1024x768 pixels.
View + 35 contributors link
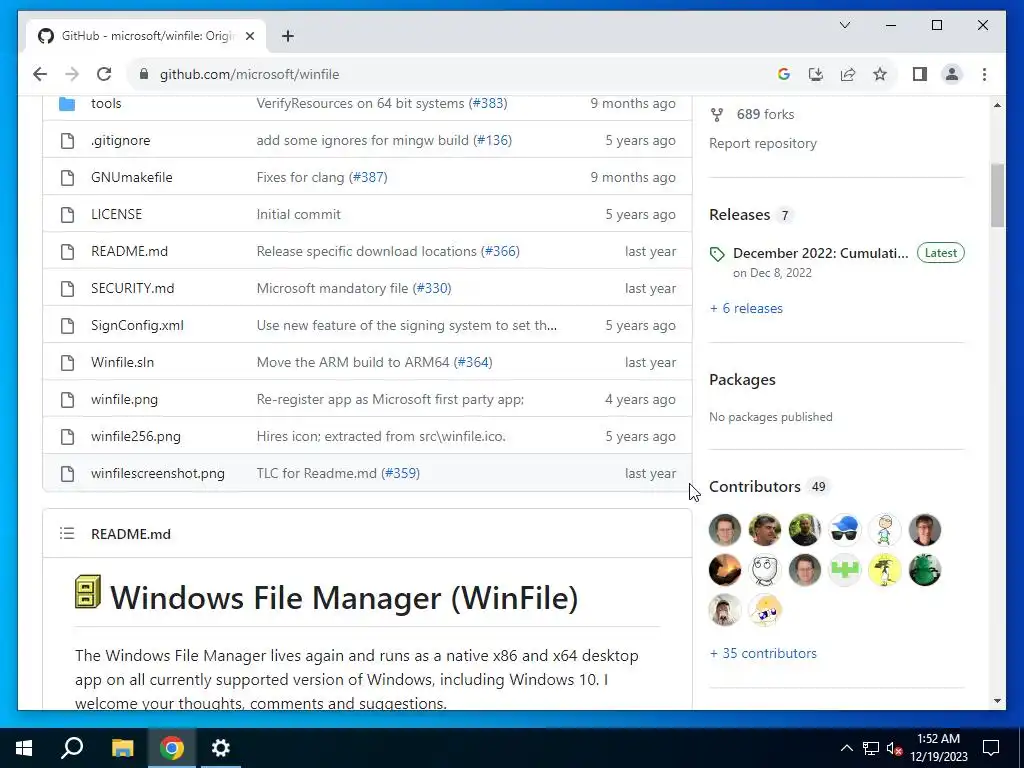coord(763,653)
